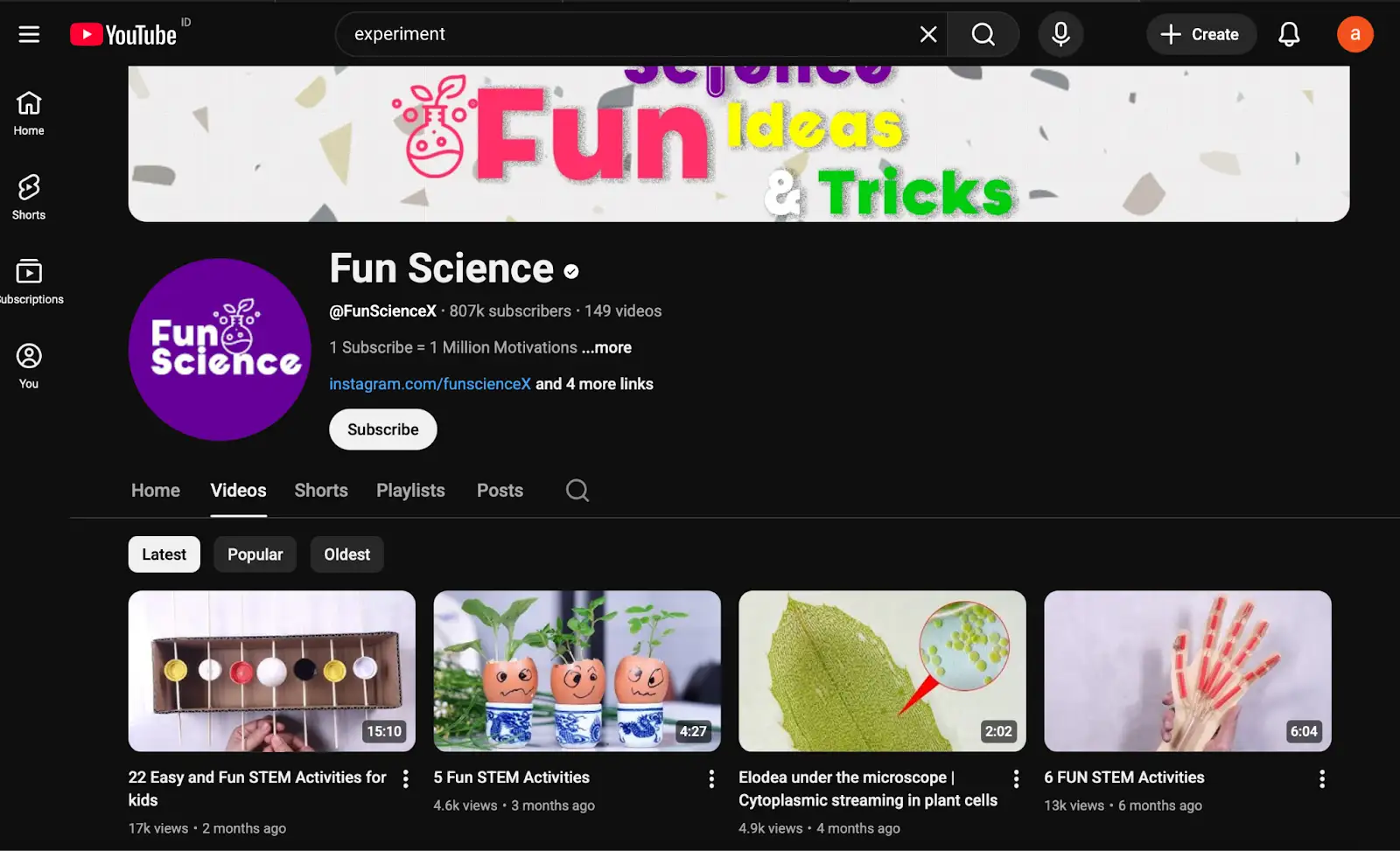
Task: Click the Fun Science channel avatar
Action: pyautogui.click(x=220, y=349)
